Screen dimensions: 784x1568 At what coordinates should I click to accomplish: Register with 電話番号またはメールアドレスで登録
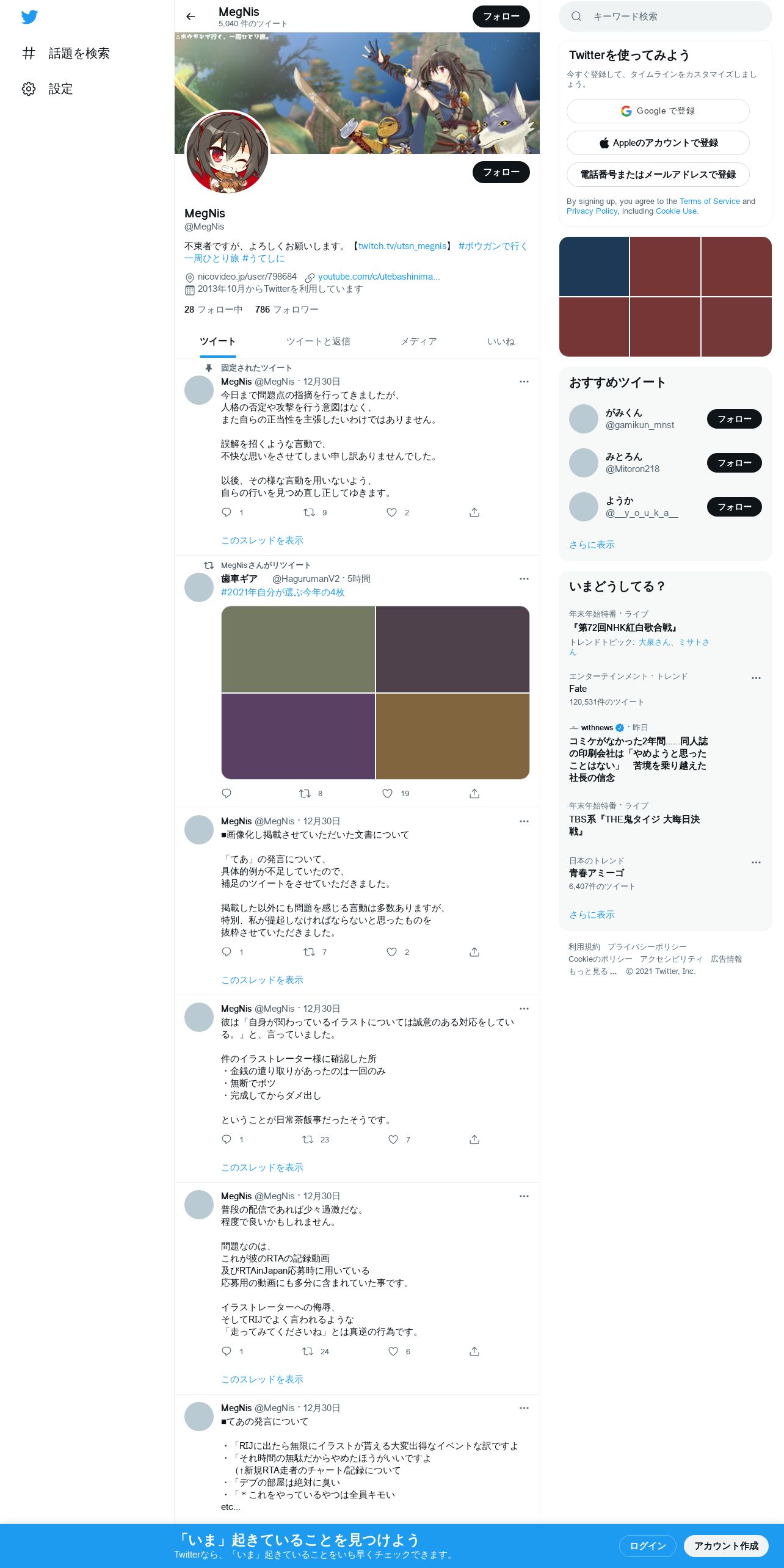(x=658, y=175)
